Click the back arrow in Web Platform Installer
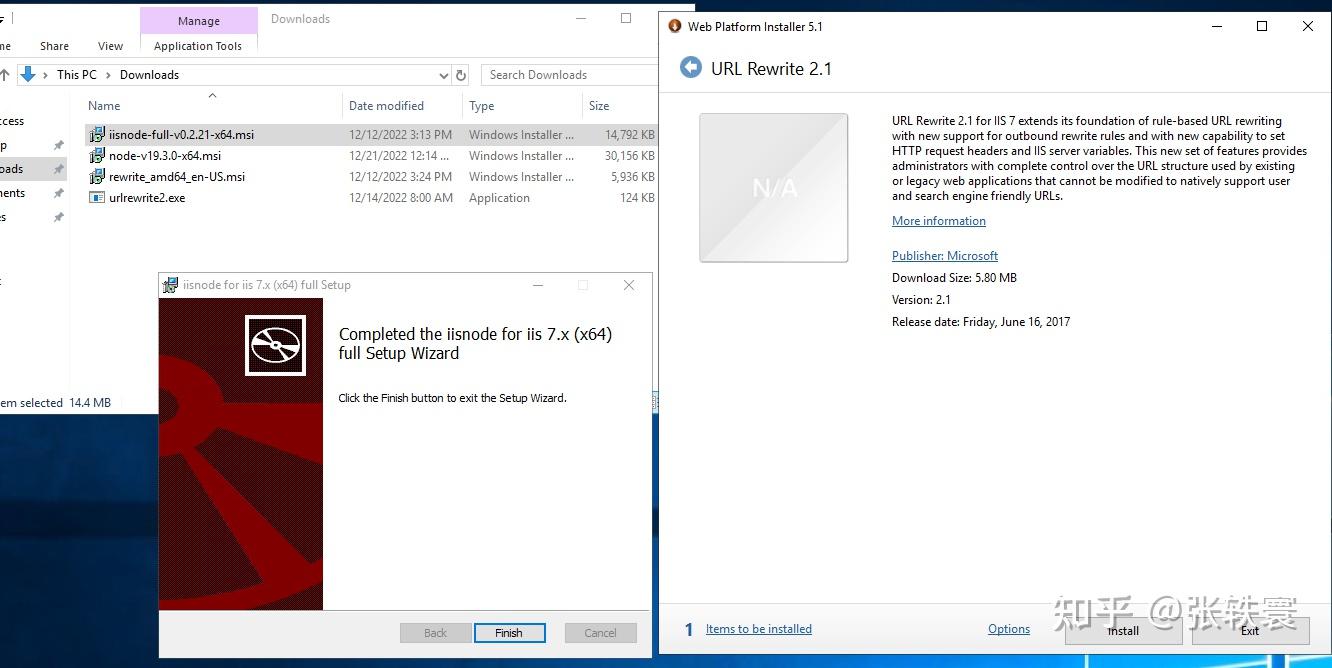1332x668 pixels. click(x=690, y=67)
